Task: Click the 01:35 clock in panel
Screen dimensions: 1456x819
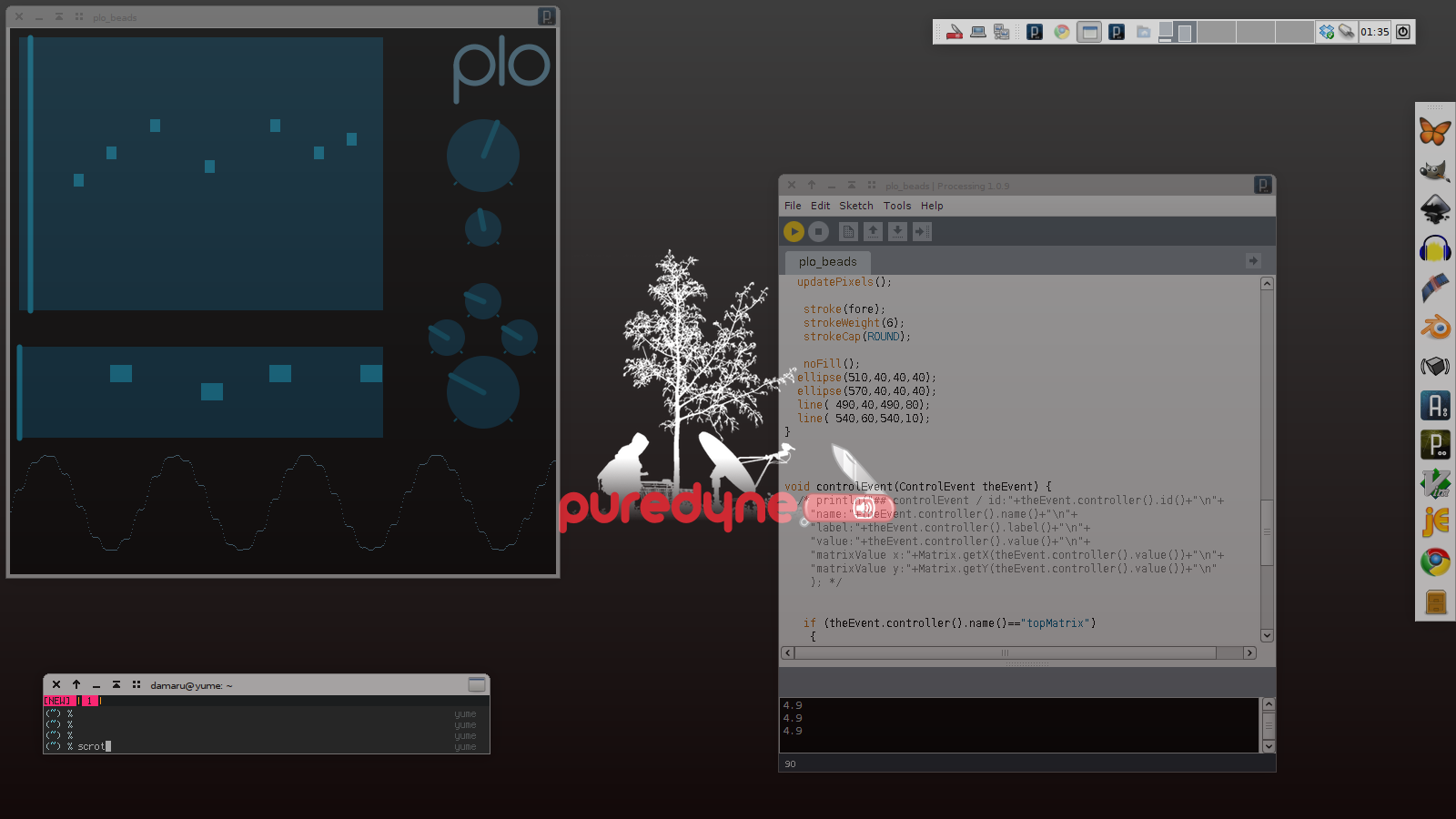Action: [1374, 32]
